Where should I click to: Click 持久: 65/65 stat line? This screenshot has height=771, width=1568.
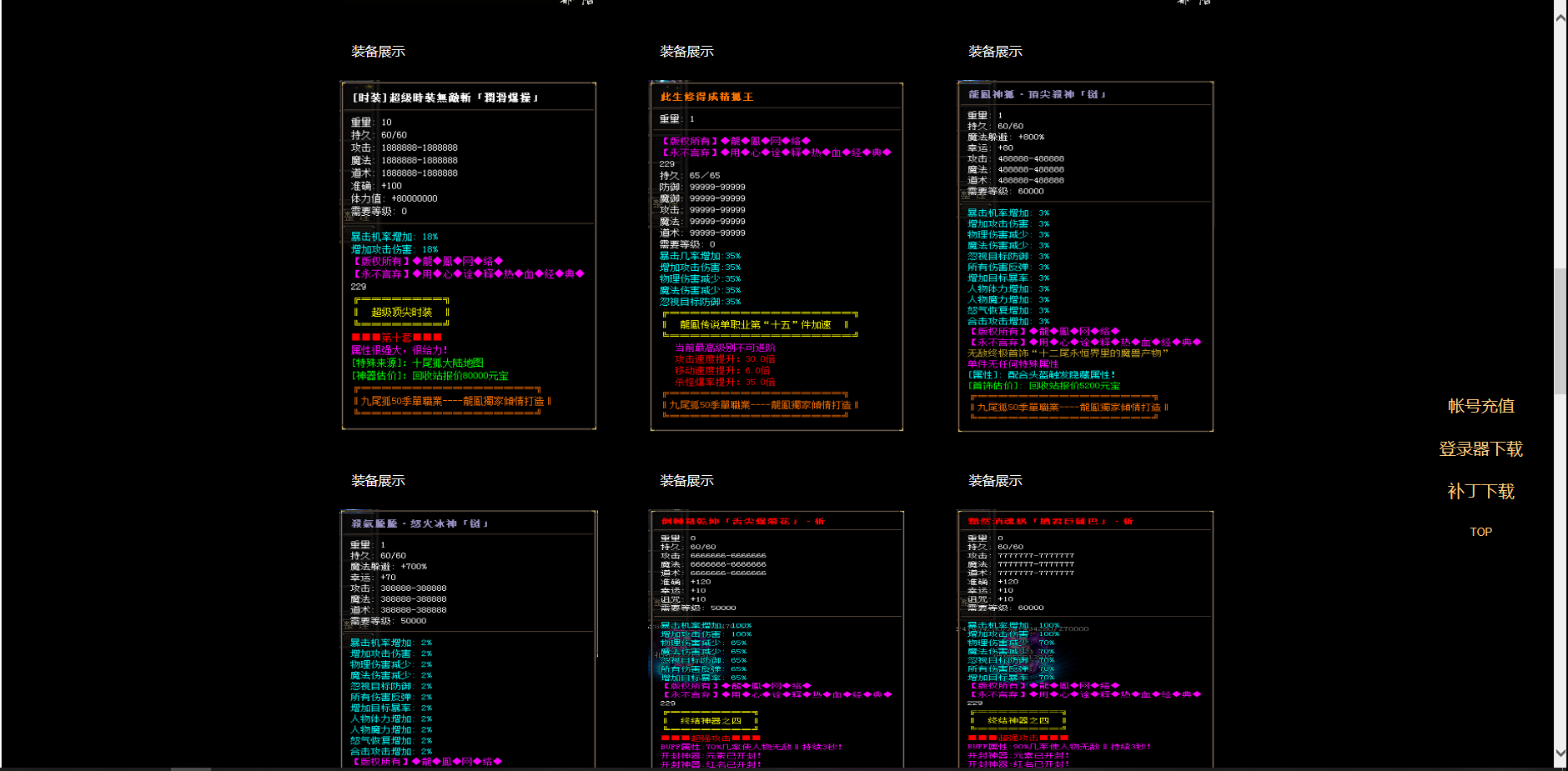pos(690,176)
